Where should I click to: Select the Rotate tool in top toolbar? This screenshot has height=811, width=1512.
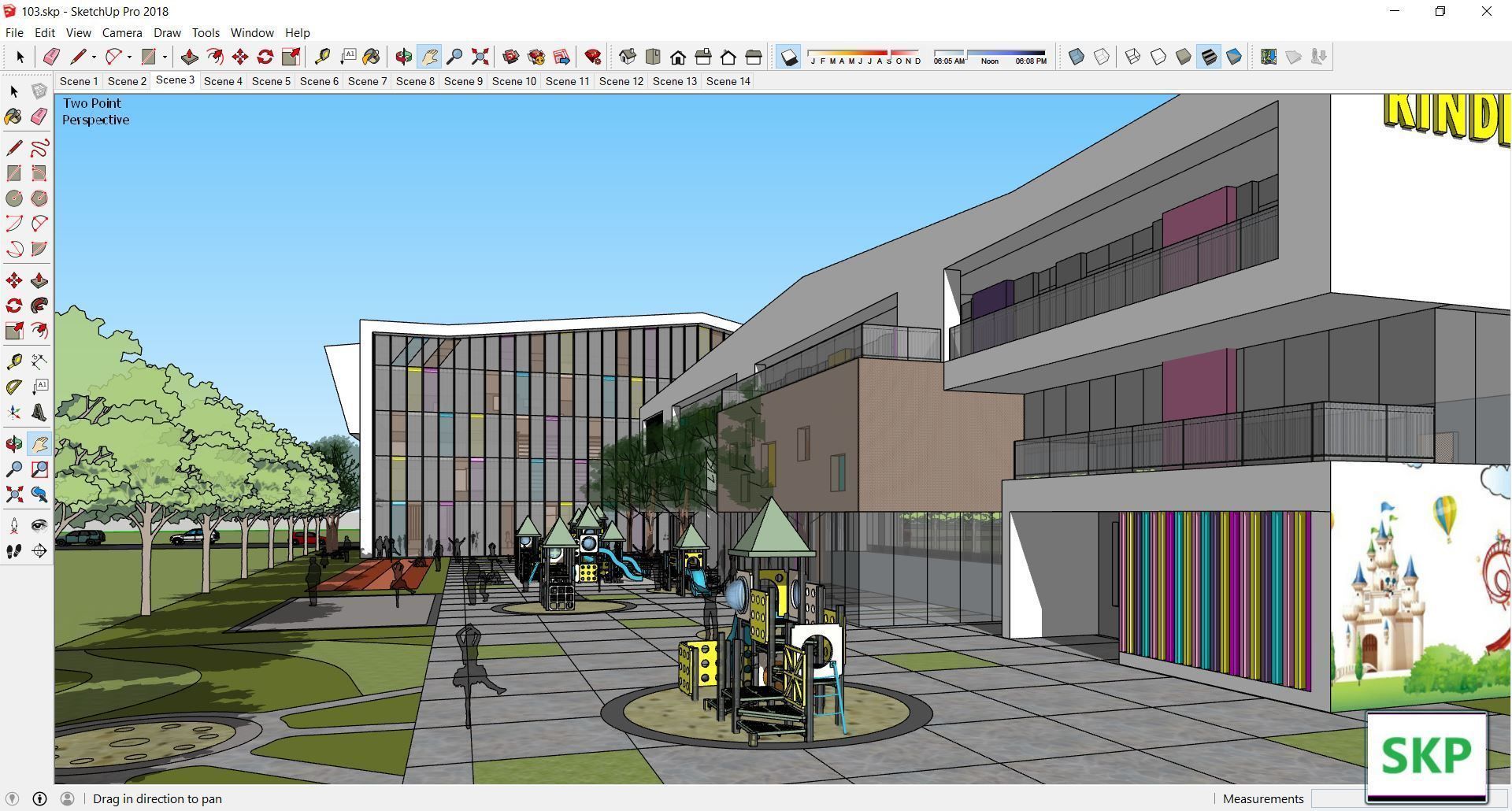click(265, 57)
